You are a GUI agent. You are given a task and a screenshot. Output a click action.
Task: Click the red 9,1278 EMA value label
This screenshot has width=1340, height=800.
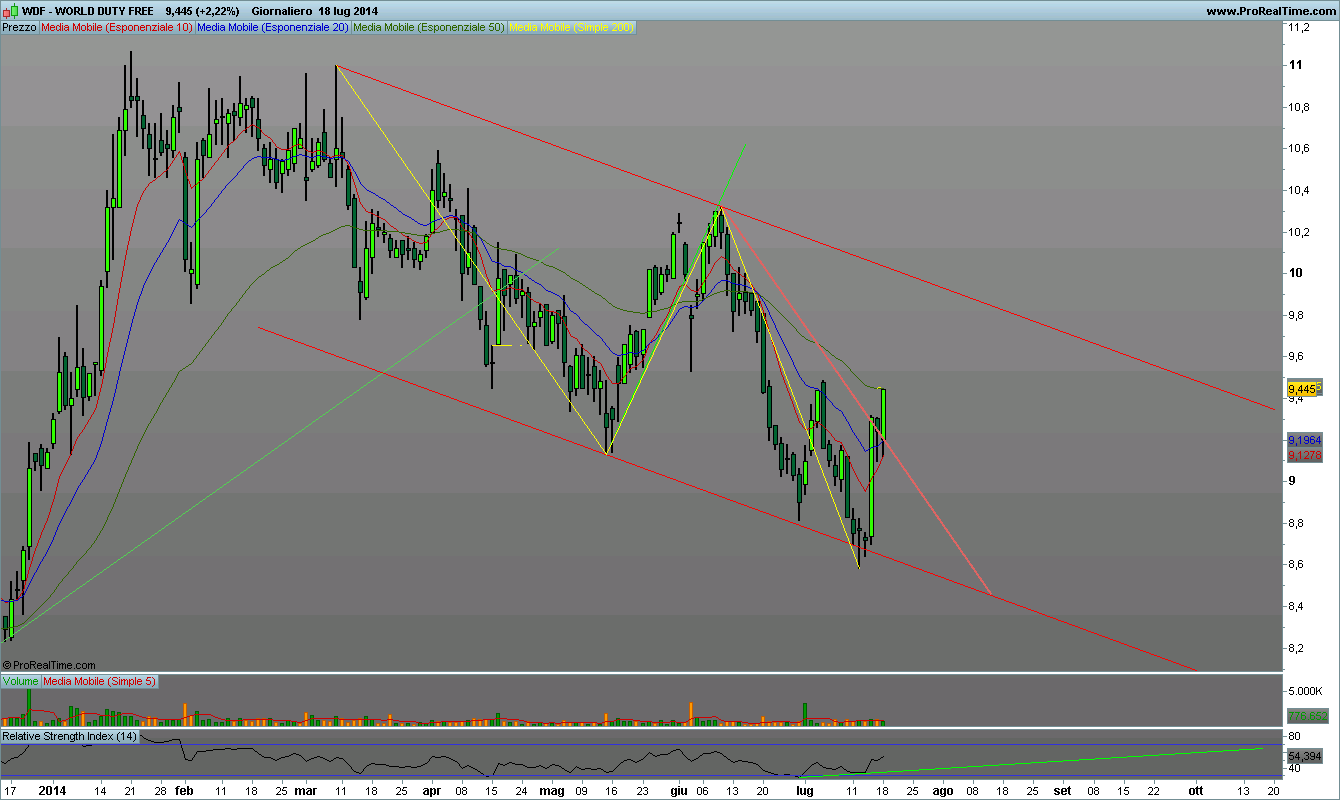(x=1304, y=456)
